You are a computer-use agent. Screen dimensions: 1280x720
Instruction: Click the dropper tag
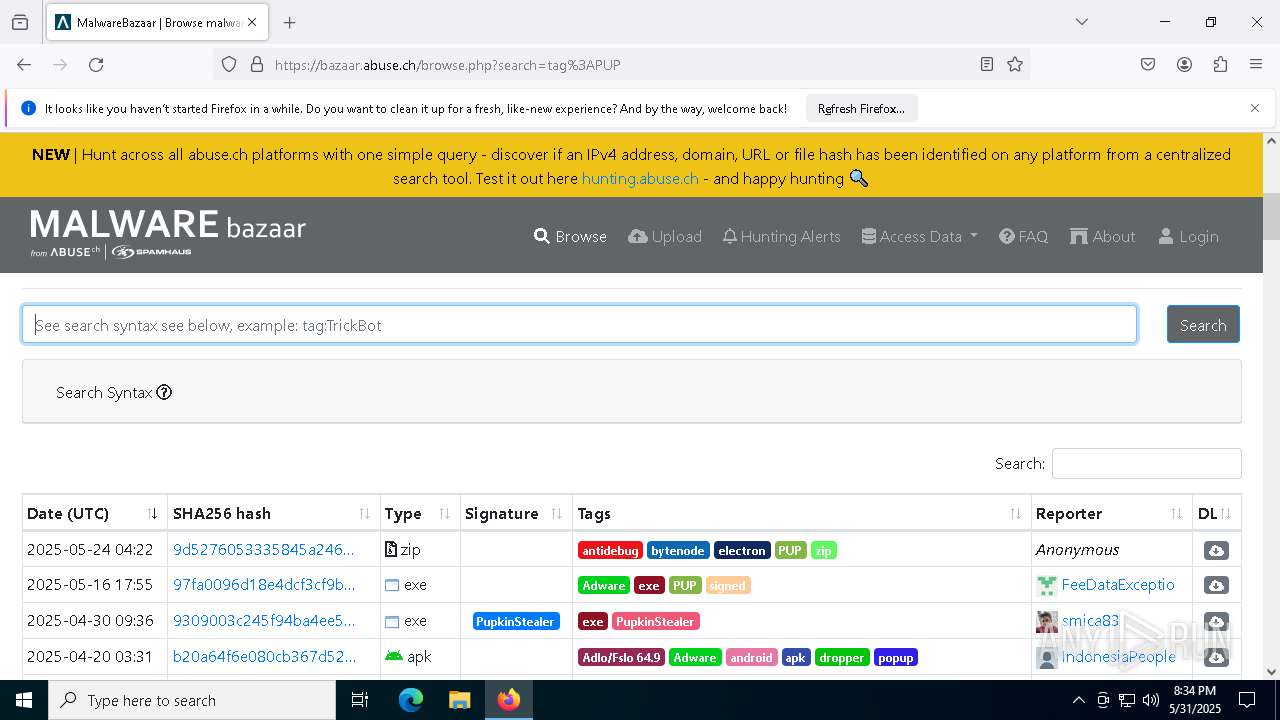point(841,657)
